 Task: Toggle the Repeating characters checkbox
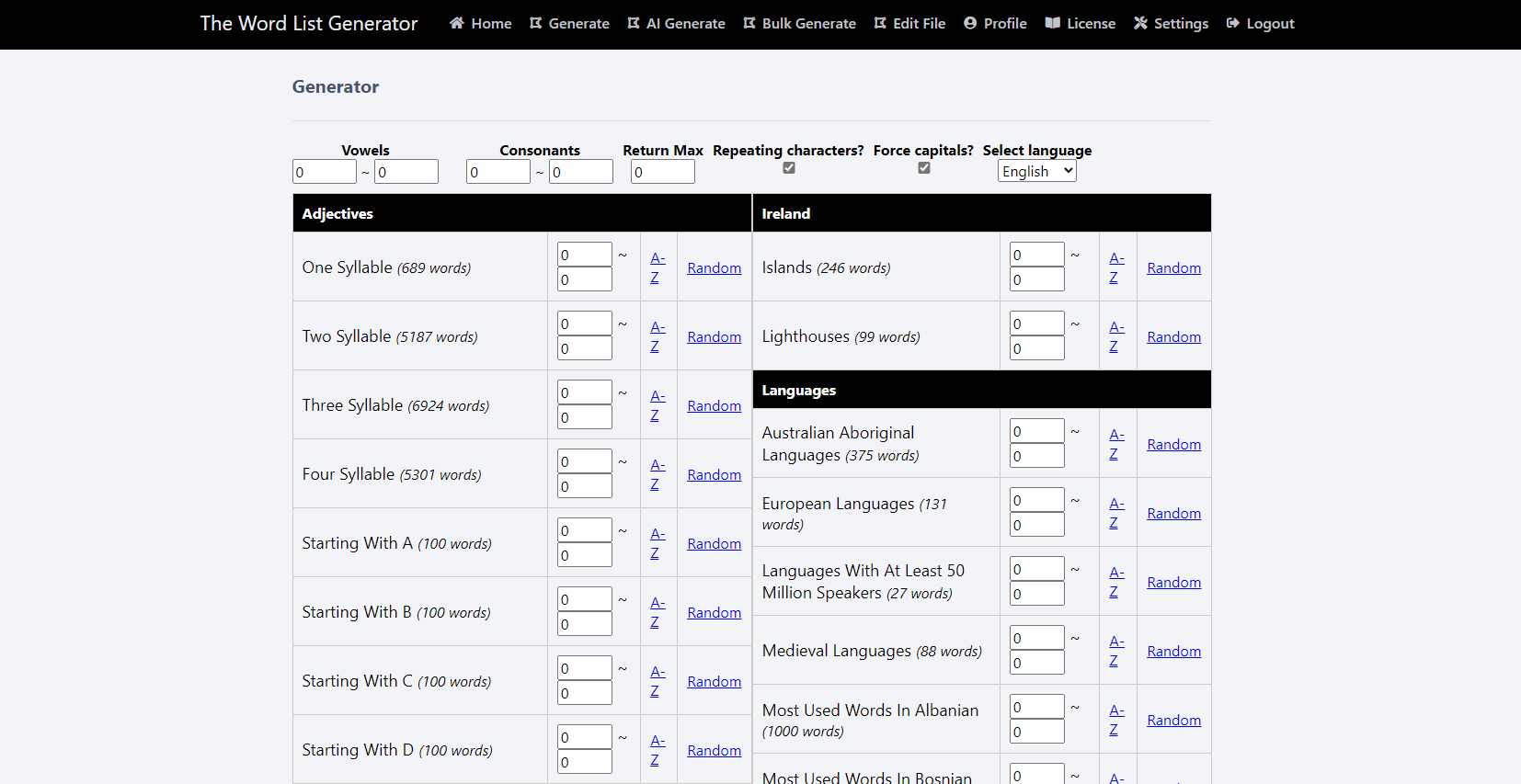(789, 168)
